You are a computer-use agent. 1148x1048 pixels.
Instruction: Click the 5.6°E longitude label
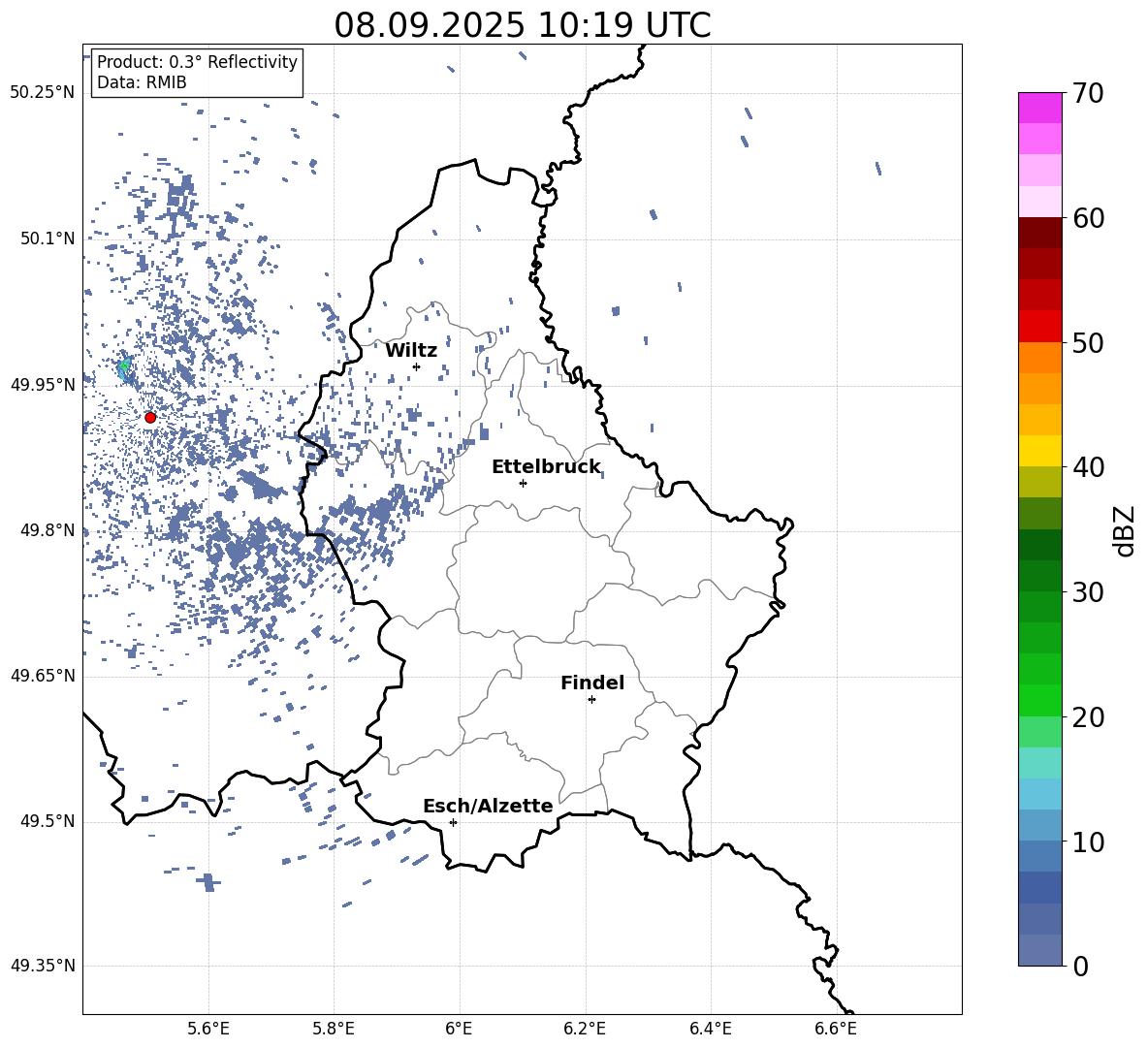tap(208, 1029)
